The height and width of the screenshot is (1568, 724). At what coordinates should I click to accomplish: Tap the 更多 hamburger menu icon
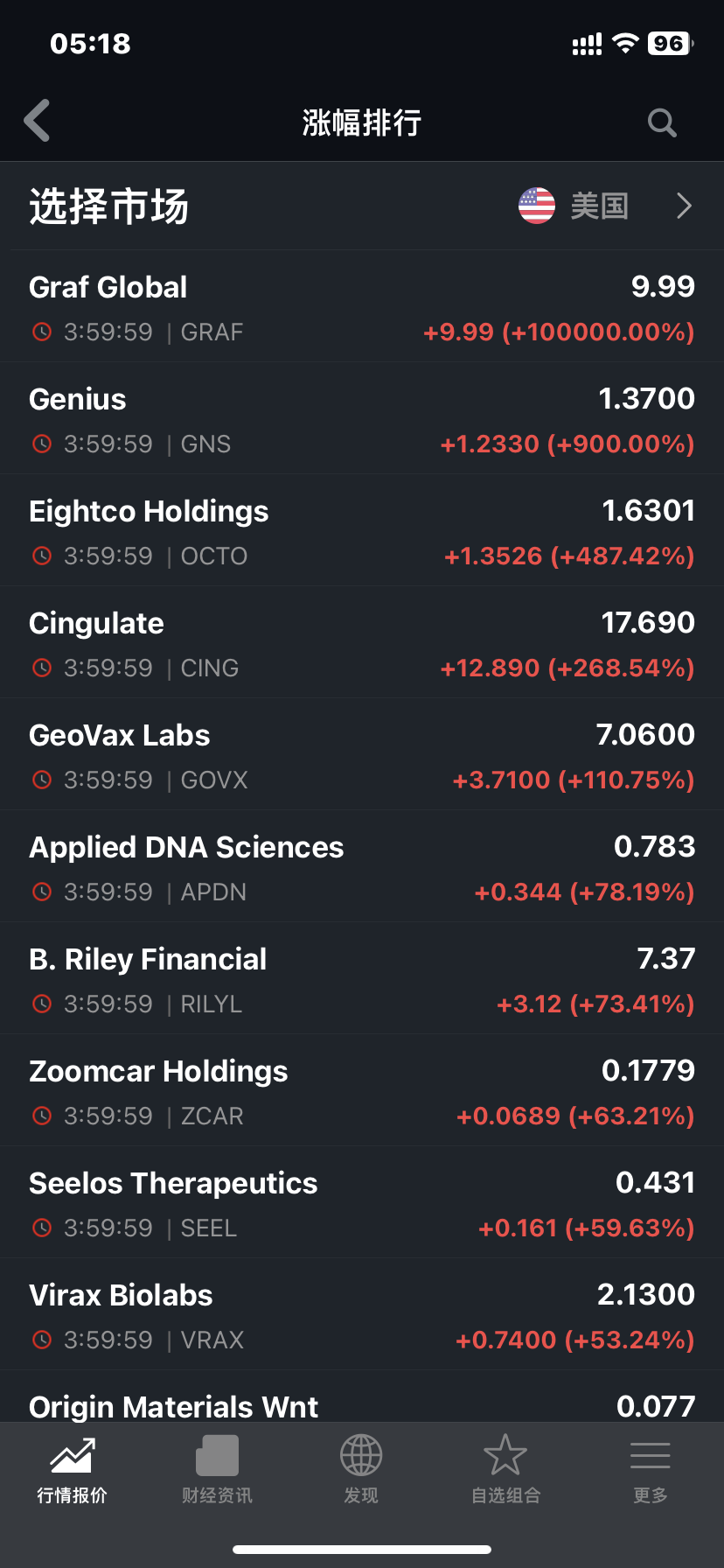point(650,1456)
